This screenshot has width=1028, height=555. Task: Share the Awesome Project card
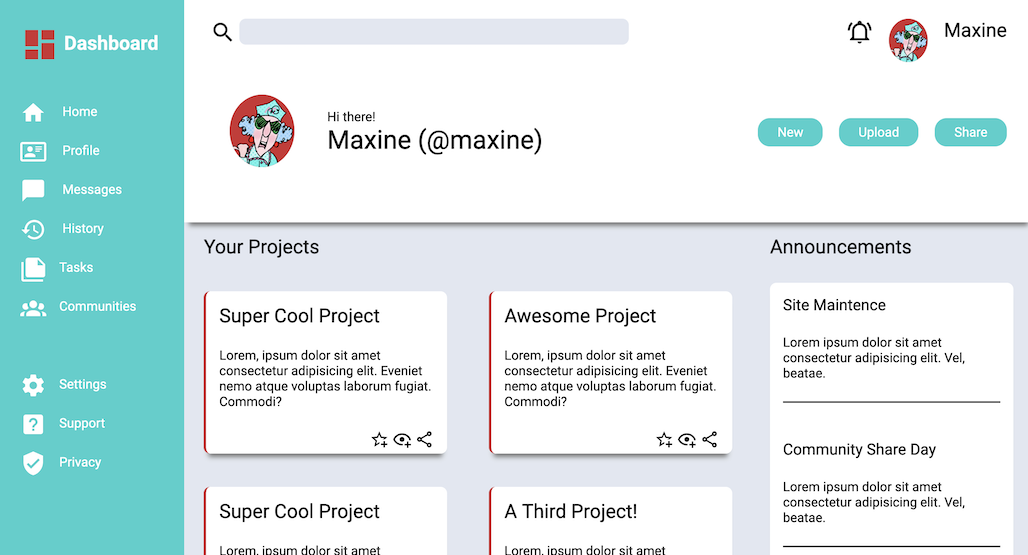[x=710, y=439]
